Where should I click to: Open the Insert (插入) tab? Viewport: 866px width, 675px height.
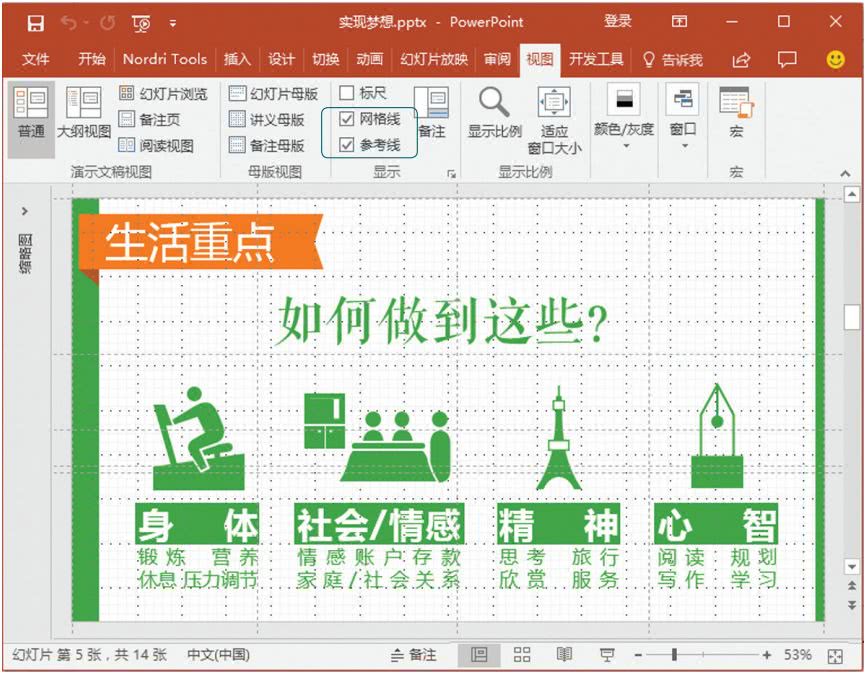(237, 59)
